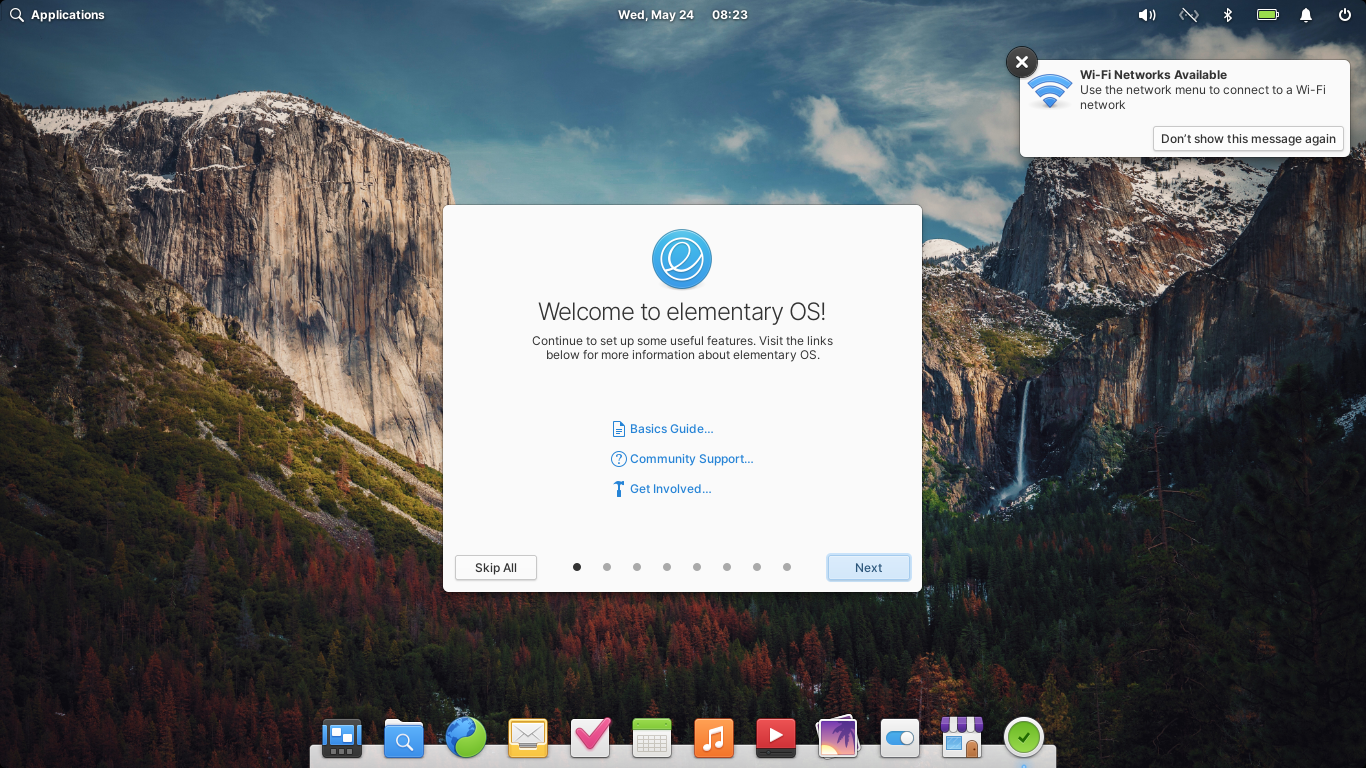Open System Settings toggle icon in dock
The width and height of the screenshot is (1366, 768).
click(x=900, y=739)
